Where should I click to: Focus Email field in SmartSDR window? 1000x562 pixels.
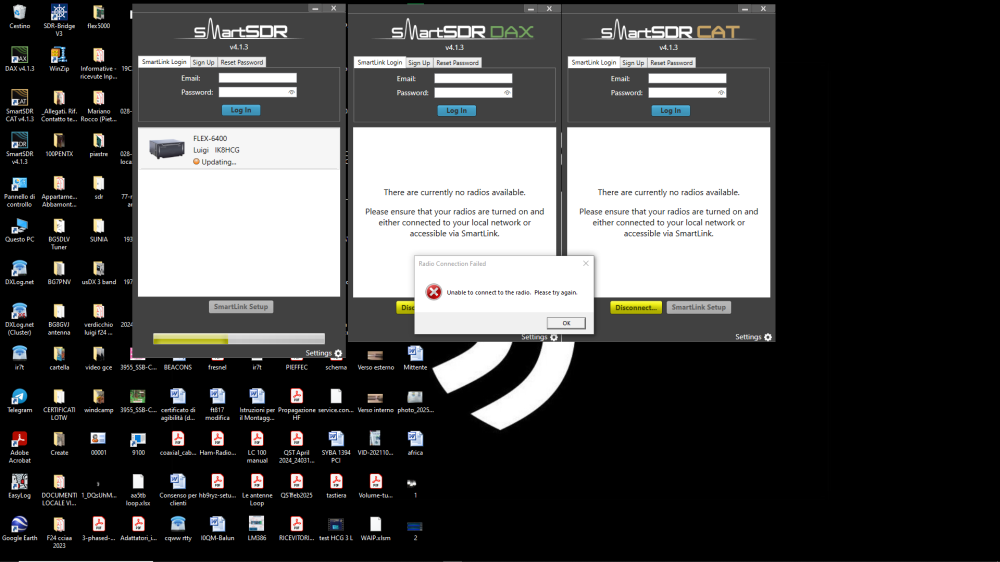coord(258,78)
